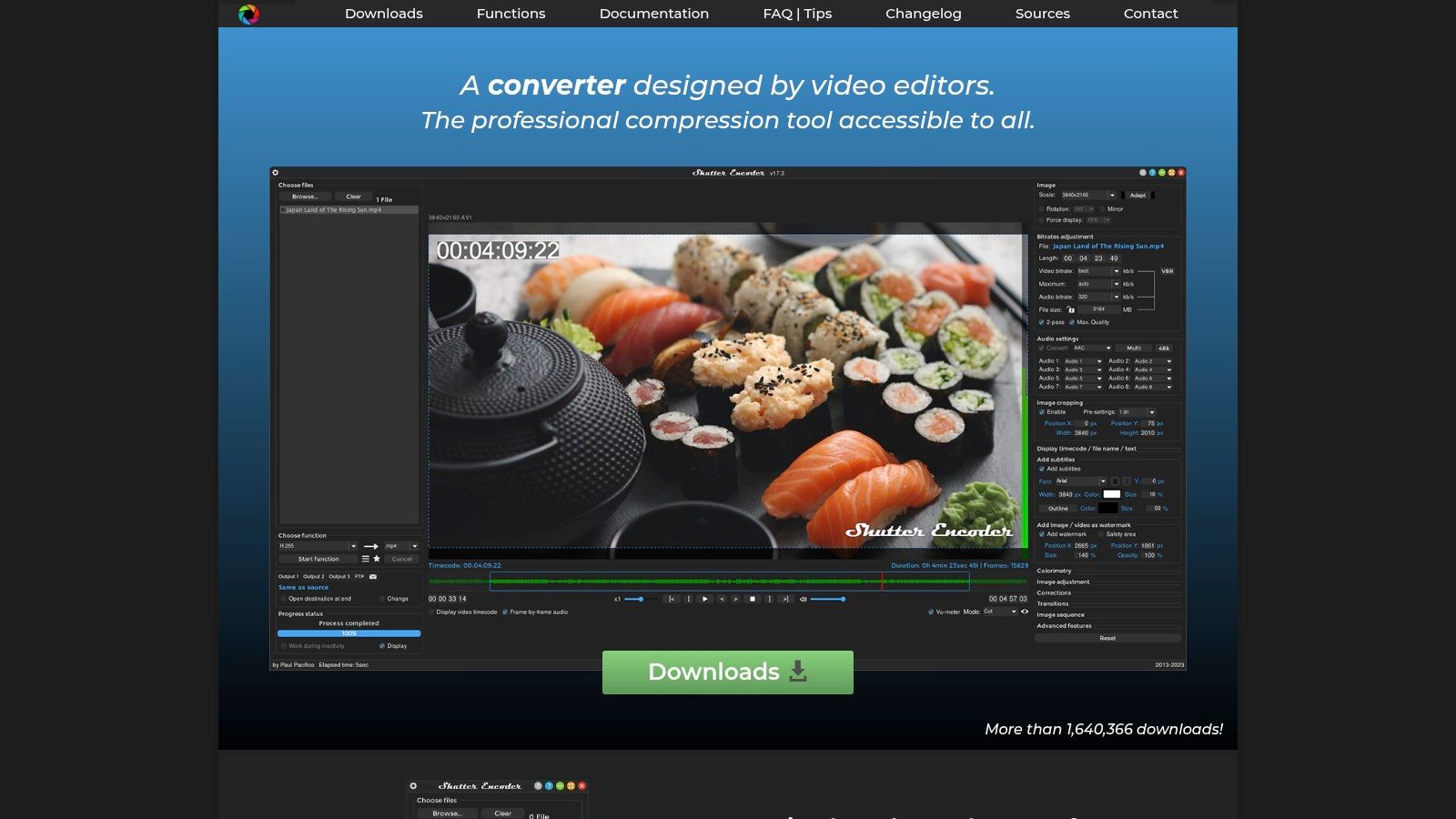
Task: Click the Start function button
Action: click(318, 559)
